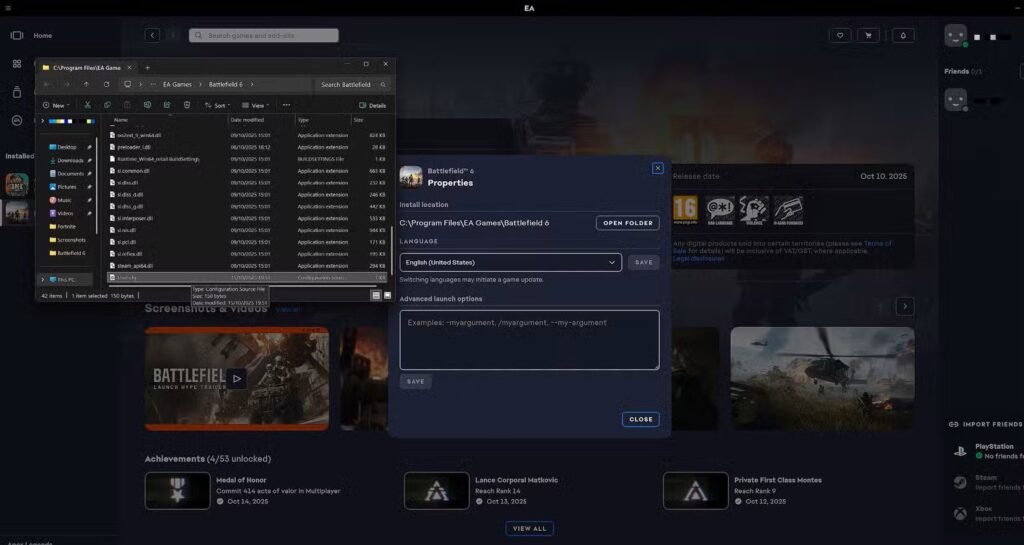Click the VIEW ALL achievements button
The image size is (1024, 545).
(529, 529)
